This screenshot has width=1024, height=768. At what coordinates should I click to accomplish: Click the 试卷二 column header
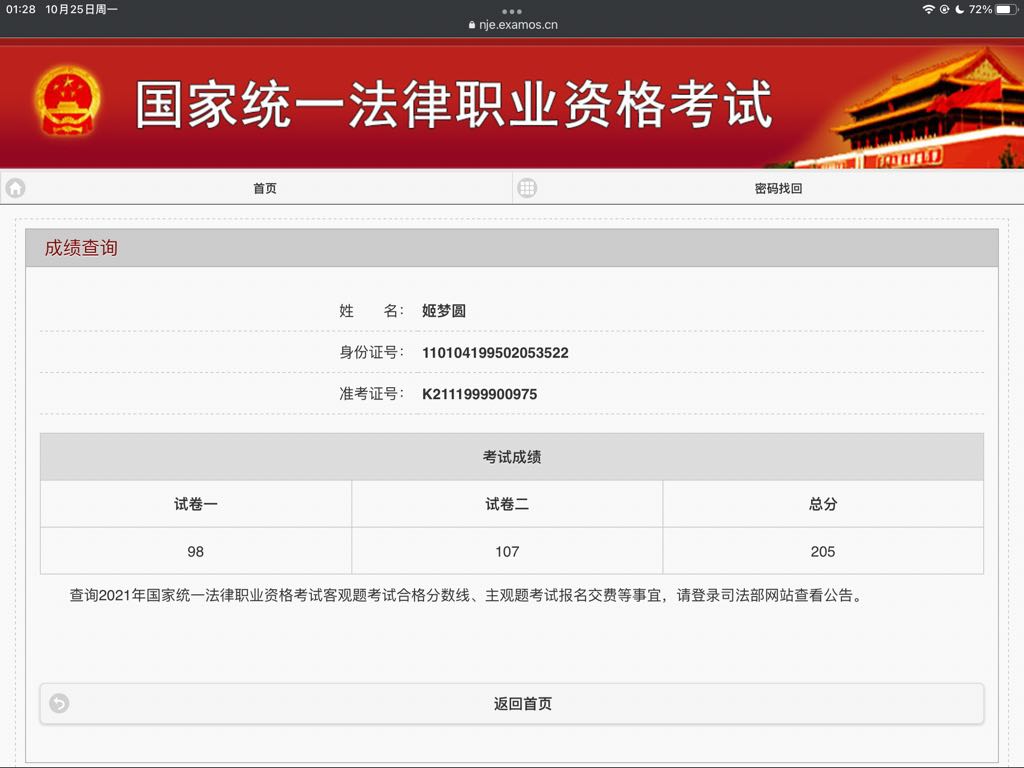507,504
